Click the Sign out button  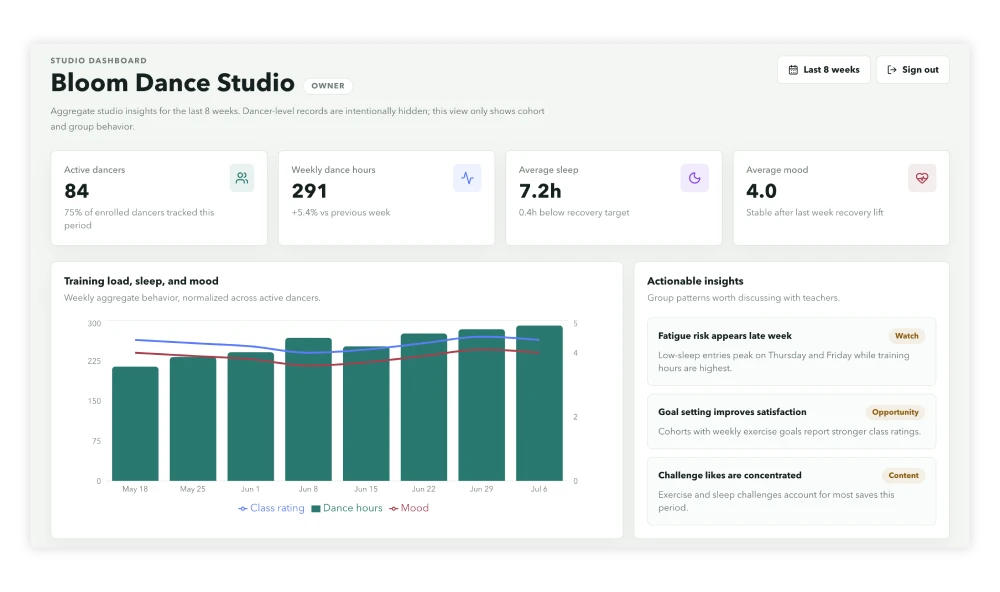[x=913, y=70]
